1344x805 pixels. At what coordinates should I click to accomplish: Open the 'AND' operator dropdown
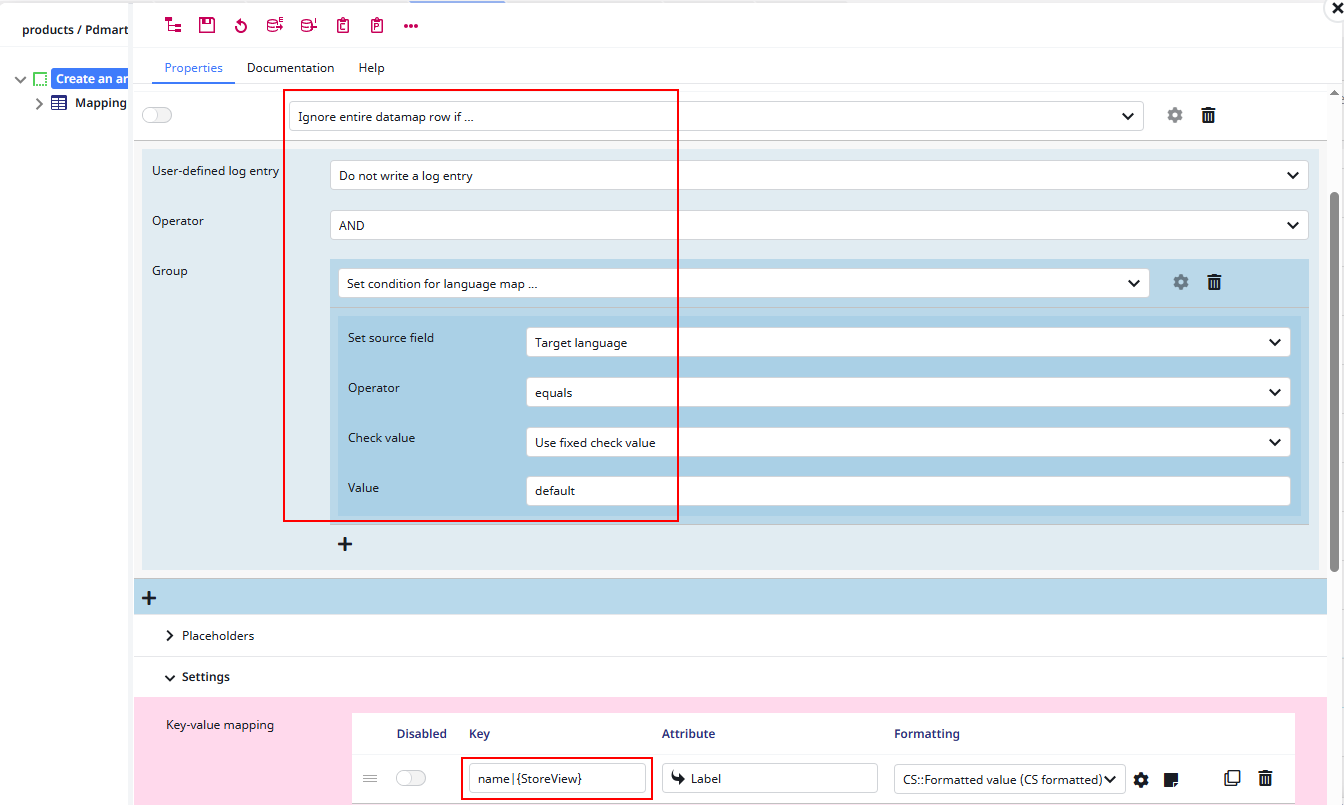[x=819, y=225]
